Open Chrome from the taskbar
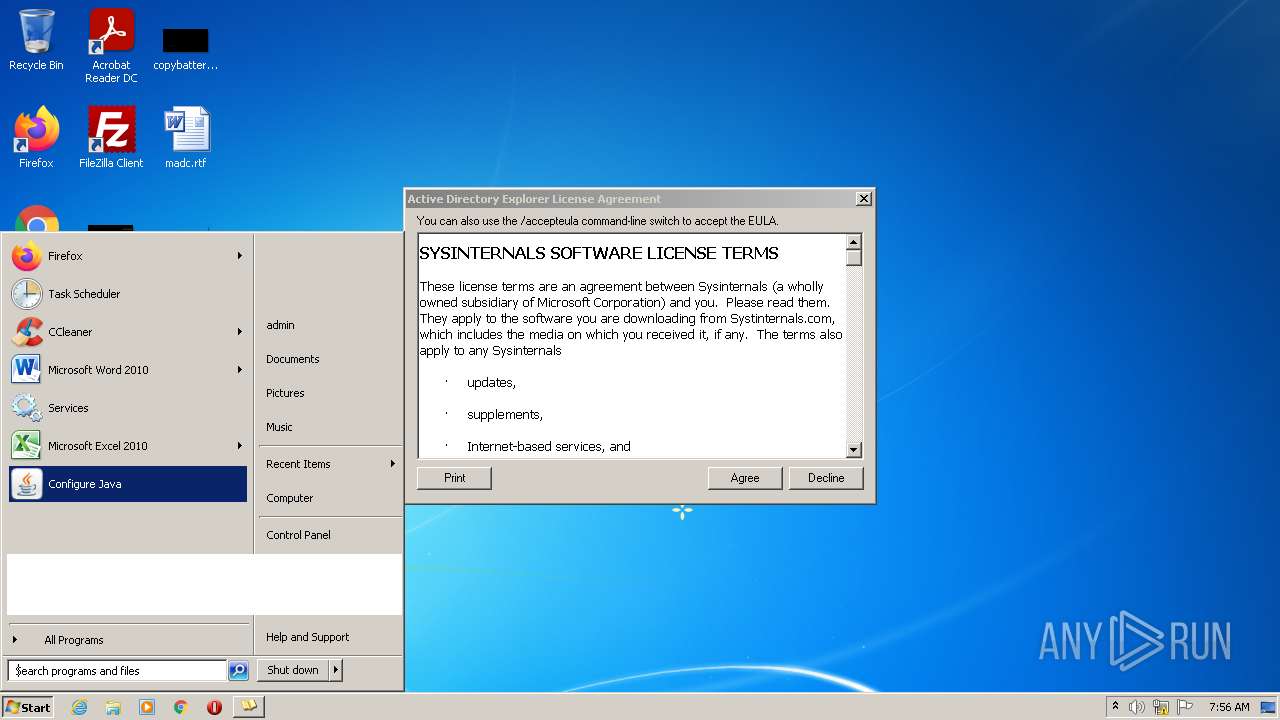 [x=181, y=707]
